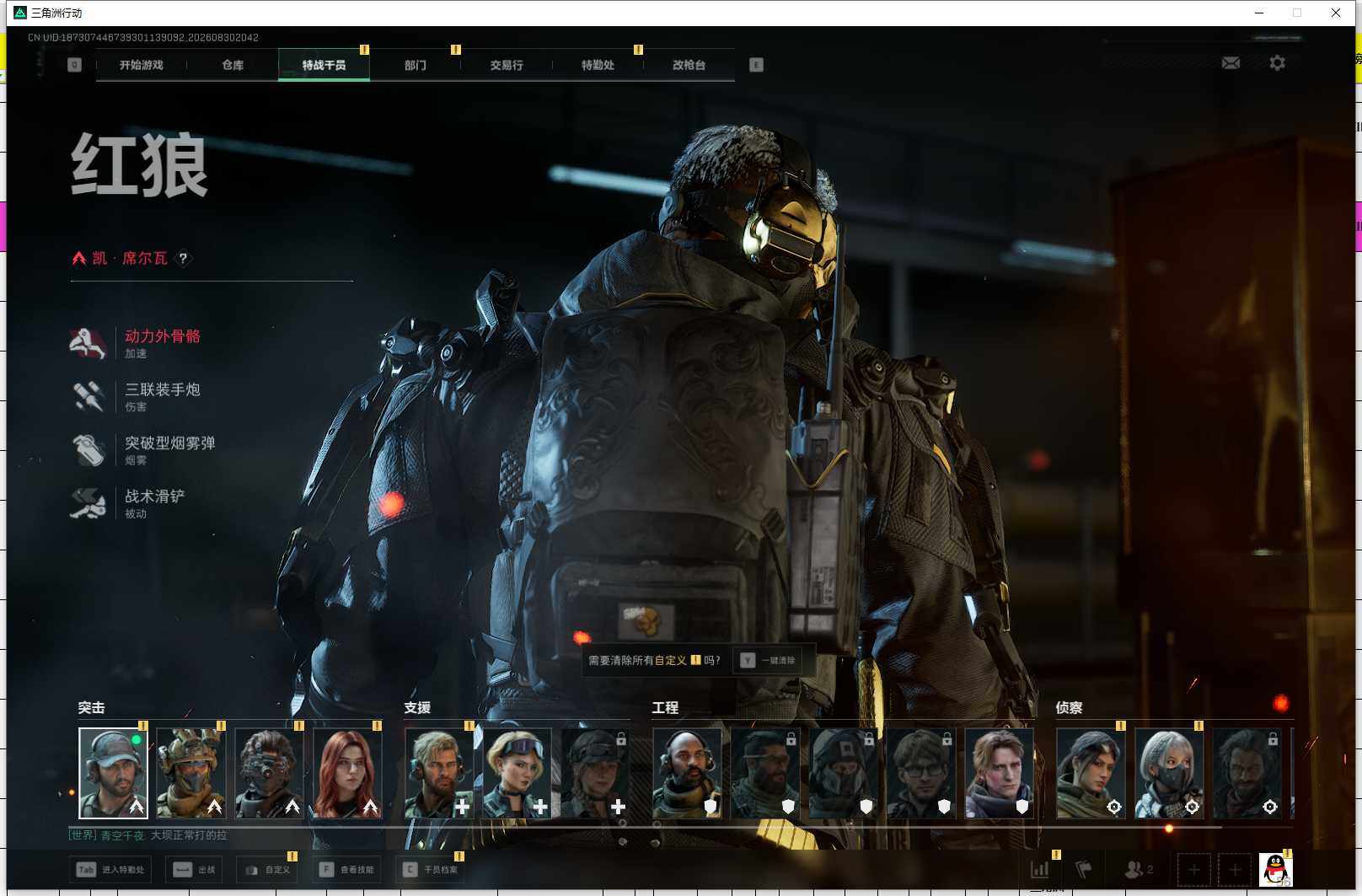This screenshot has width=1362, height=896.
Task: Select the brown-haired engineer in grey scarf
Action: [999, 773]
